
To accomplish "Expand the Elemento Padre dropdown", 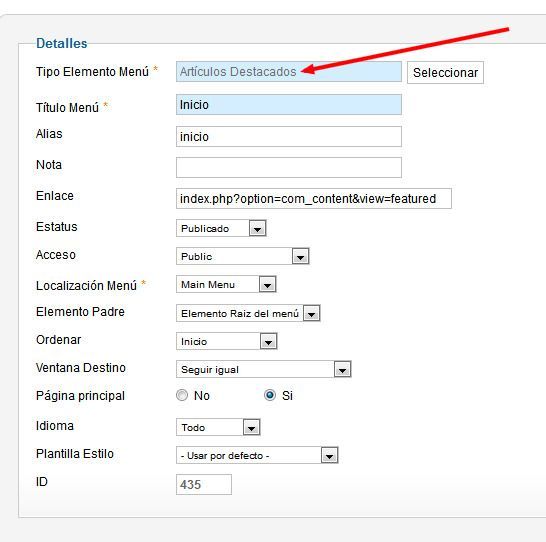I will [248, 313].
